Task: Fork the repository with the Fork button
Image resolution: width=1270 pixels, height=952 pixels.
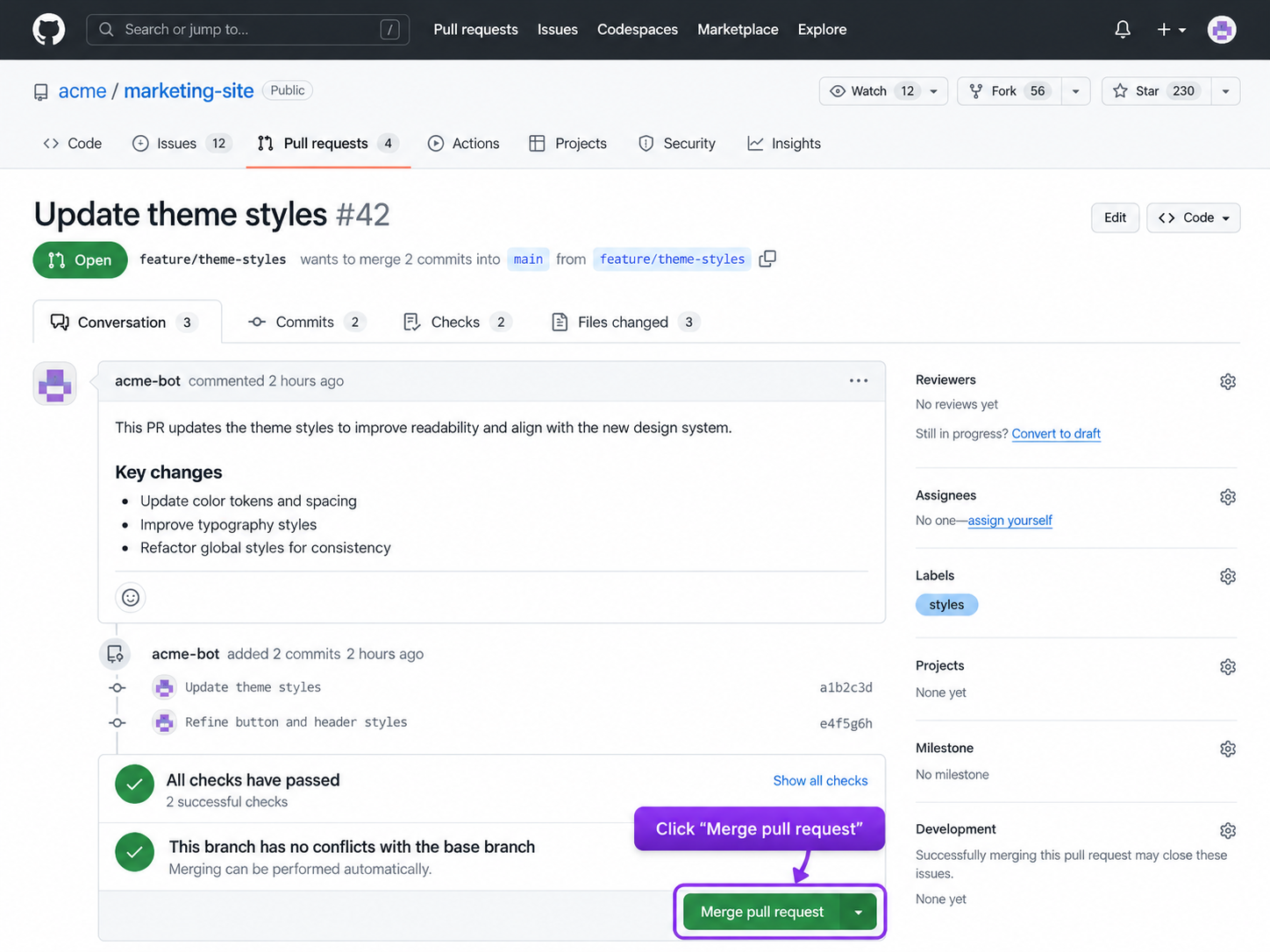Action: coord(1009,91)
